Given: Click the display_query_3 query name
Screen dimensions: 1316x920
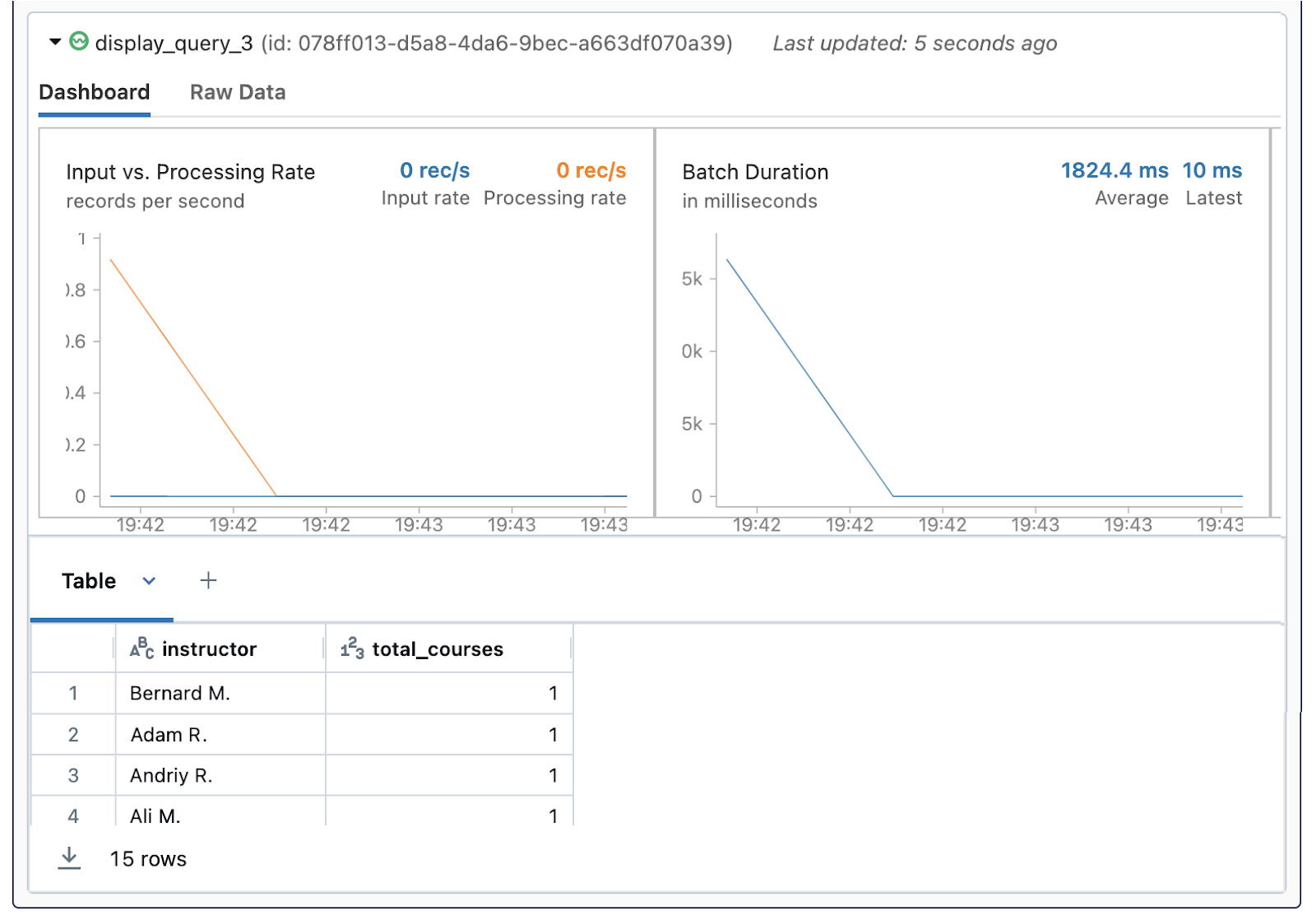Looking at the screenshot, I should point(174,43).
